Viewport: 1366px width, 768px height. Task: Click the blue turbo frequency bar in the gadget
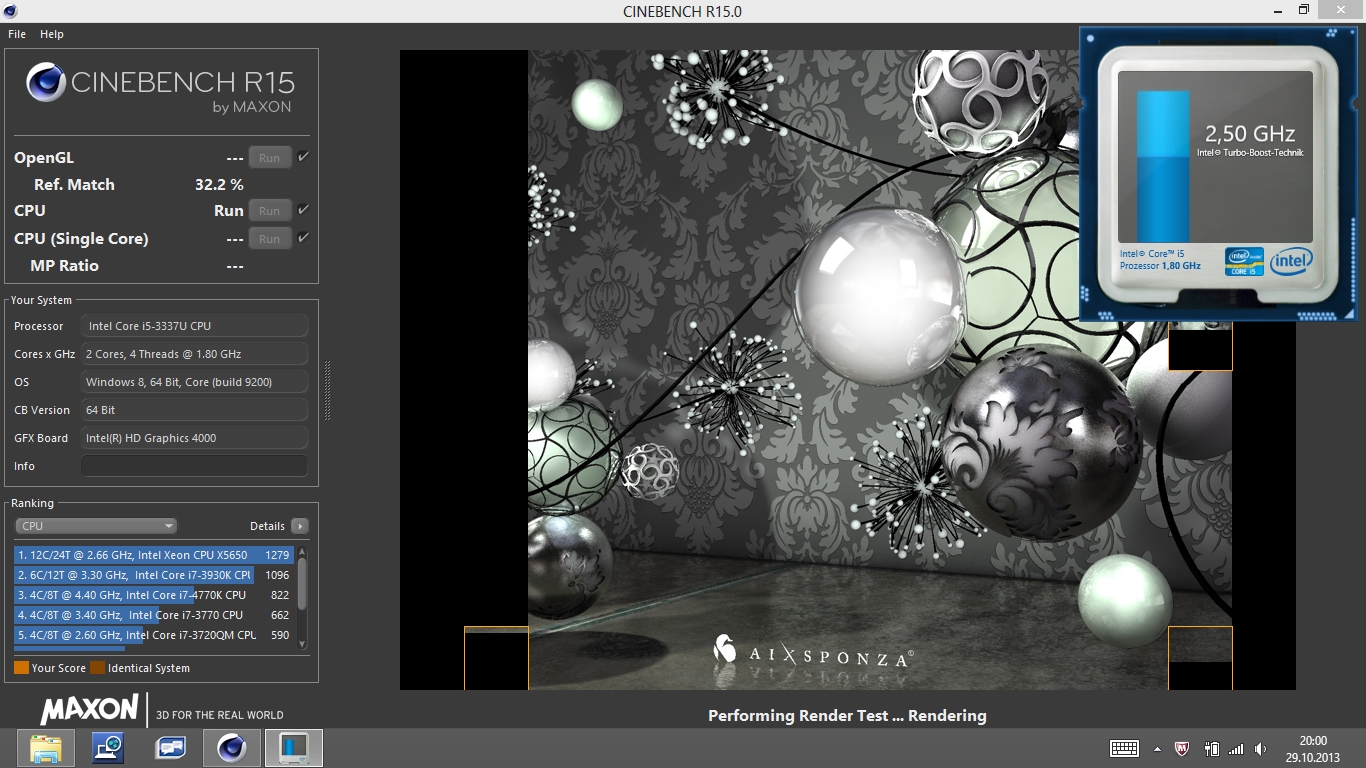pos(1163,167)
